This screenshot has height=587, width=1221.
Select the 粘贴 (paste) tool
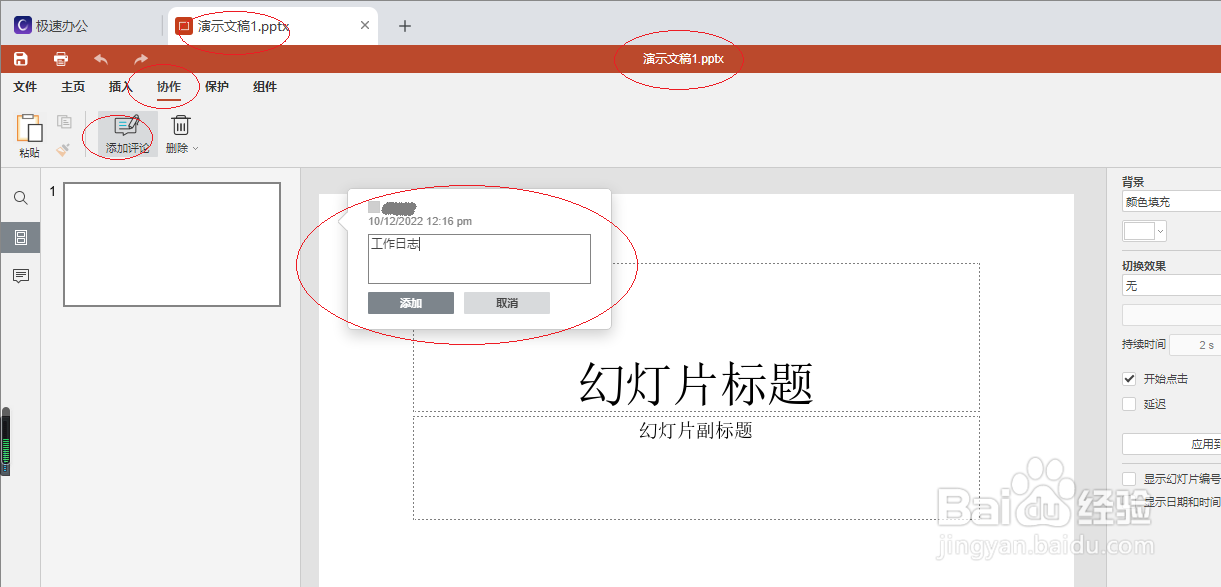[x=29, y=133]
